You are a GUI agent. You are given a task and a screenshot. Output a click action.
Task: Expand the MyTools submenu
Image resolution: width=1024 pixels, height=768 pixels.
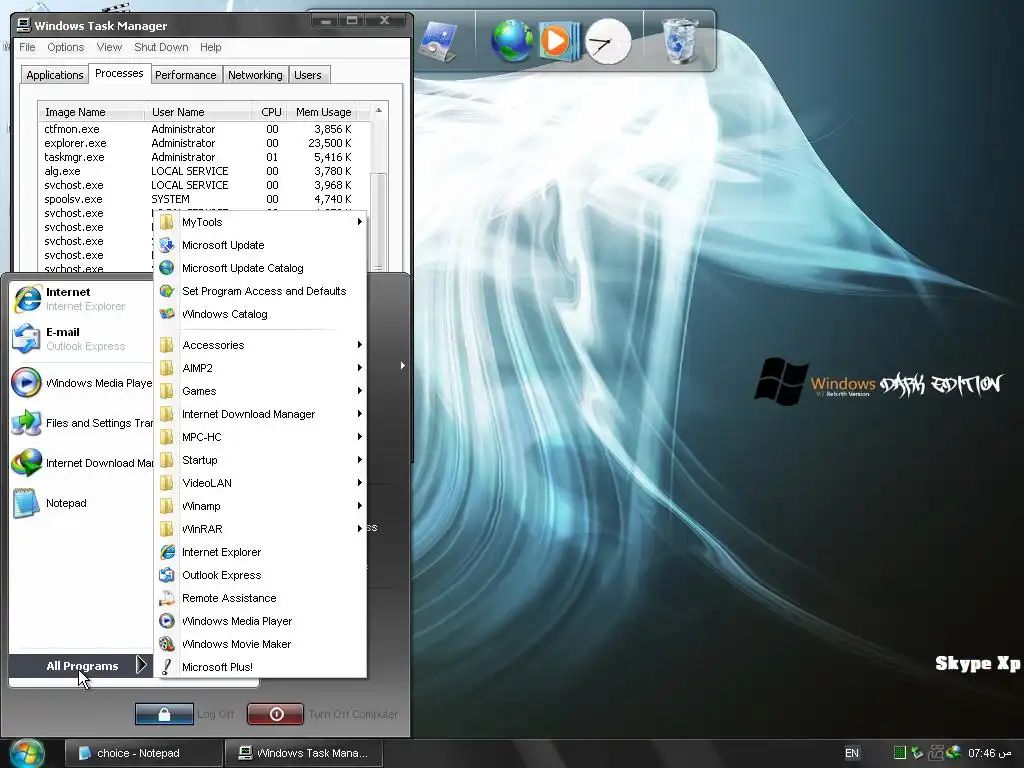261,222
